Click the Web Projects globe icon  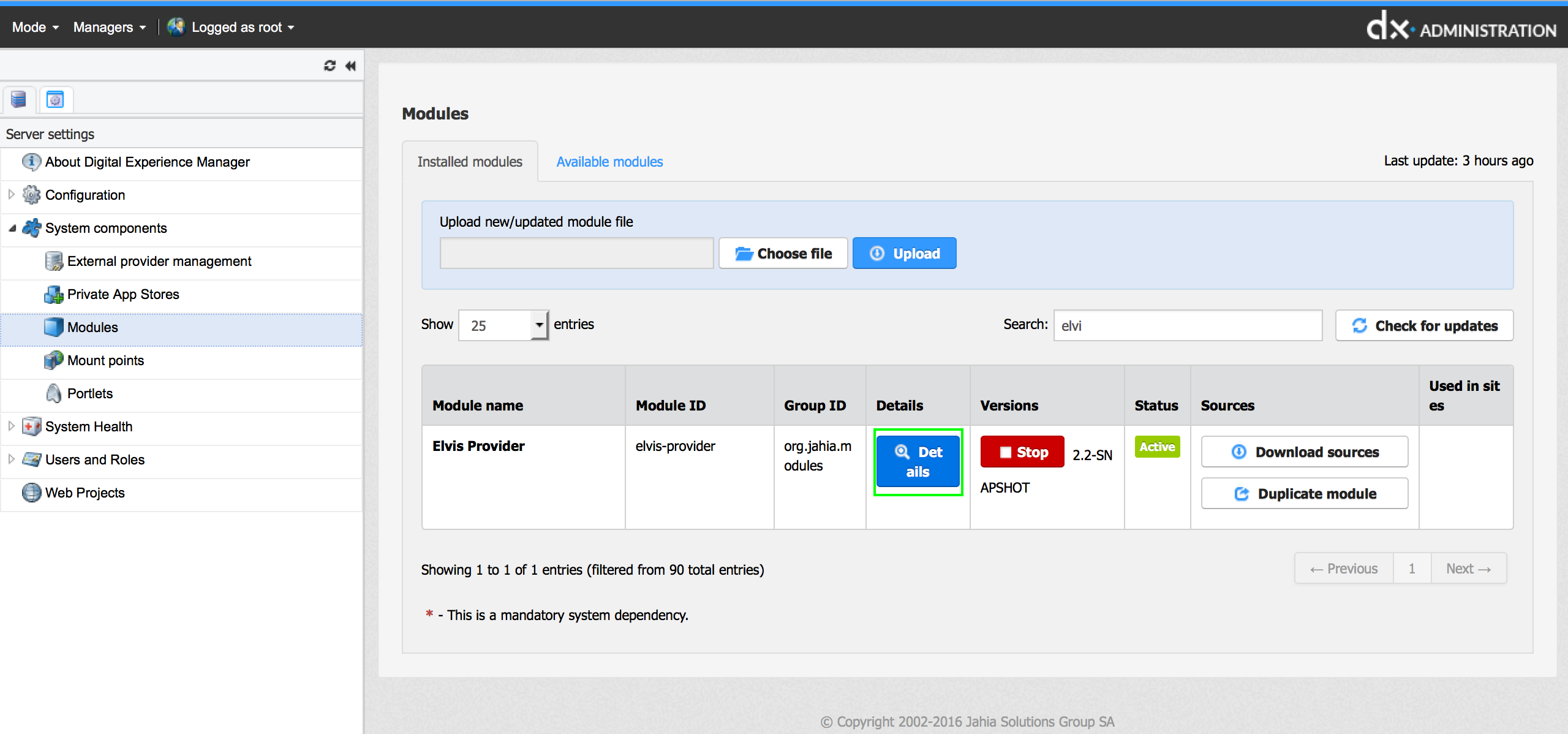(x=31, y=493)
